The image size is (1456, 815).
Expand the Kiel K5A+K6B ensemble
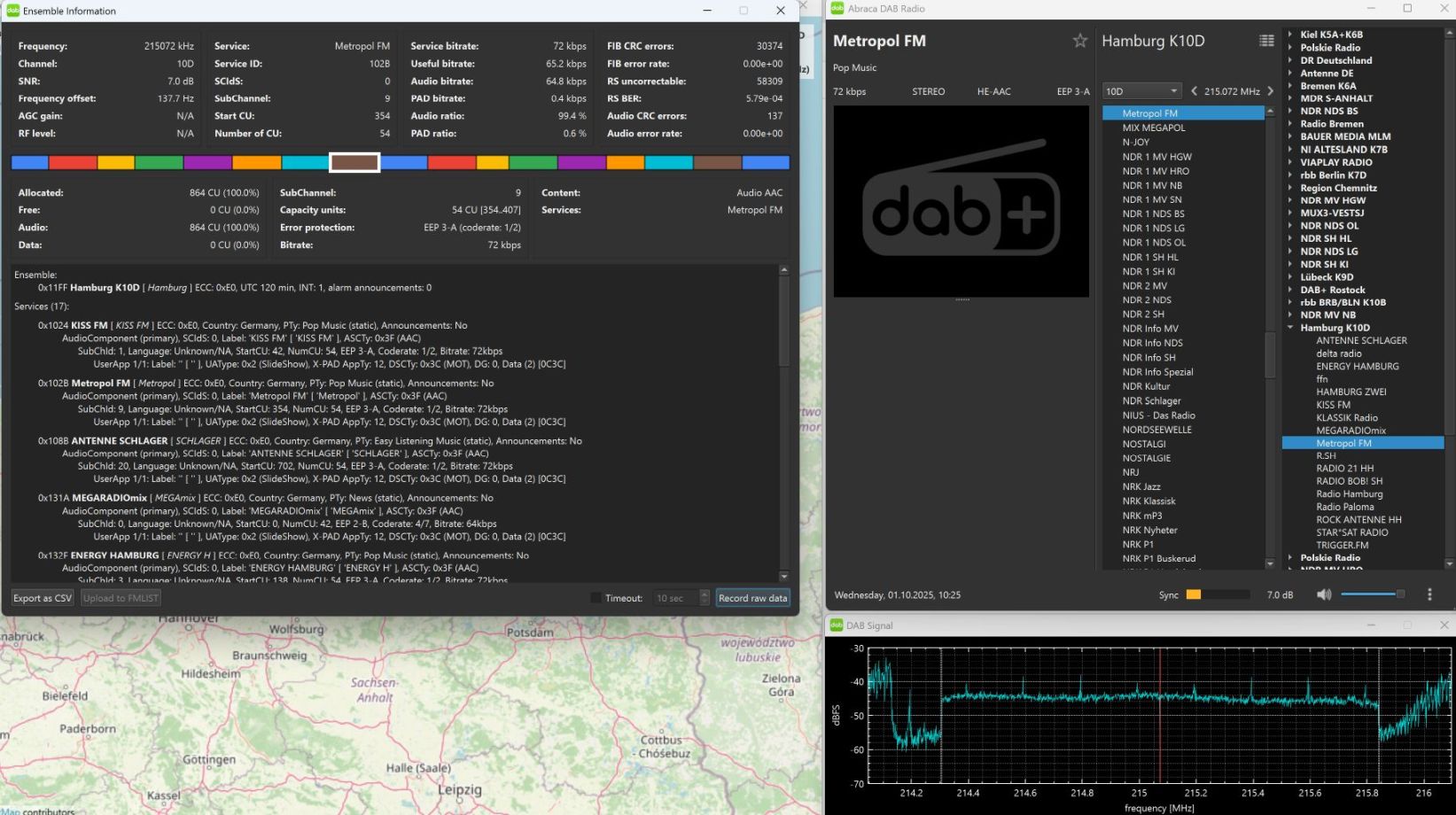[x=1290, y=35]
